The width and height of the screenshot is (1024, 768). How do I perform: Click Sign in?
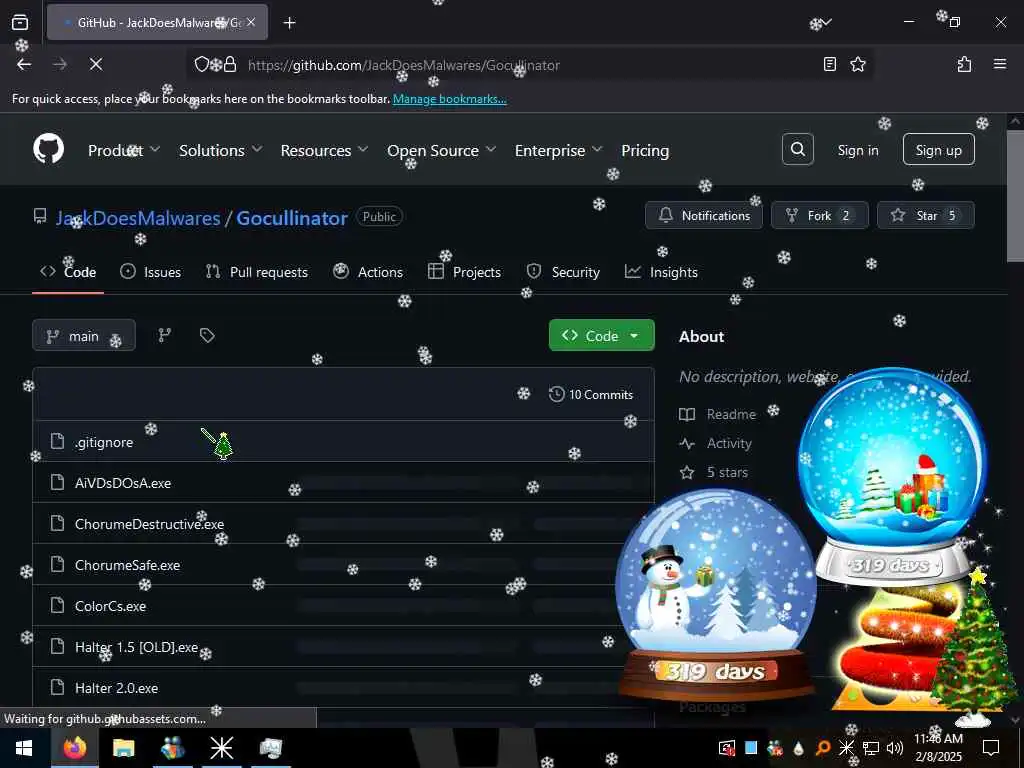pos(857,150)
